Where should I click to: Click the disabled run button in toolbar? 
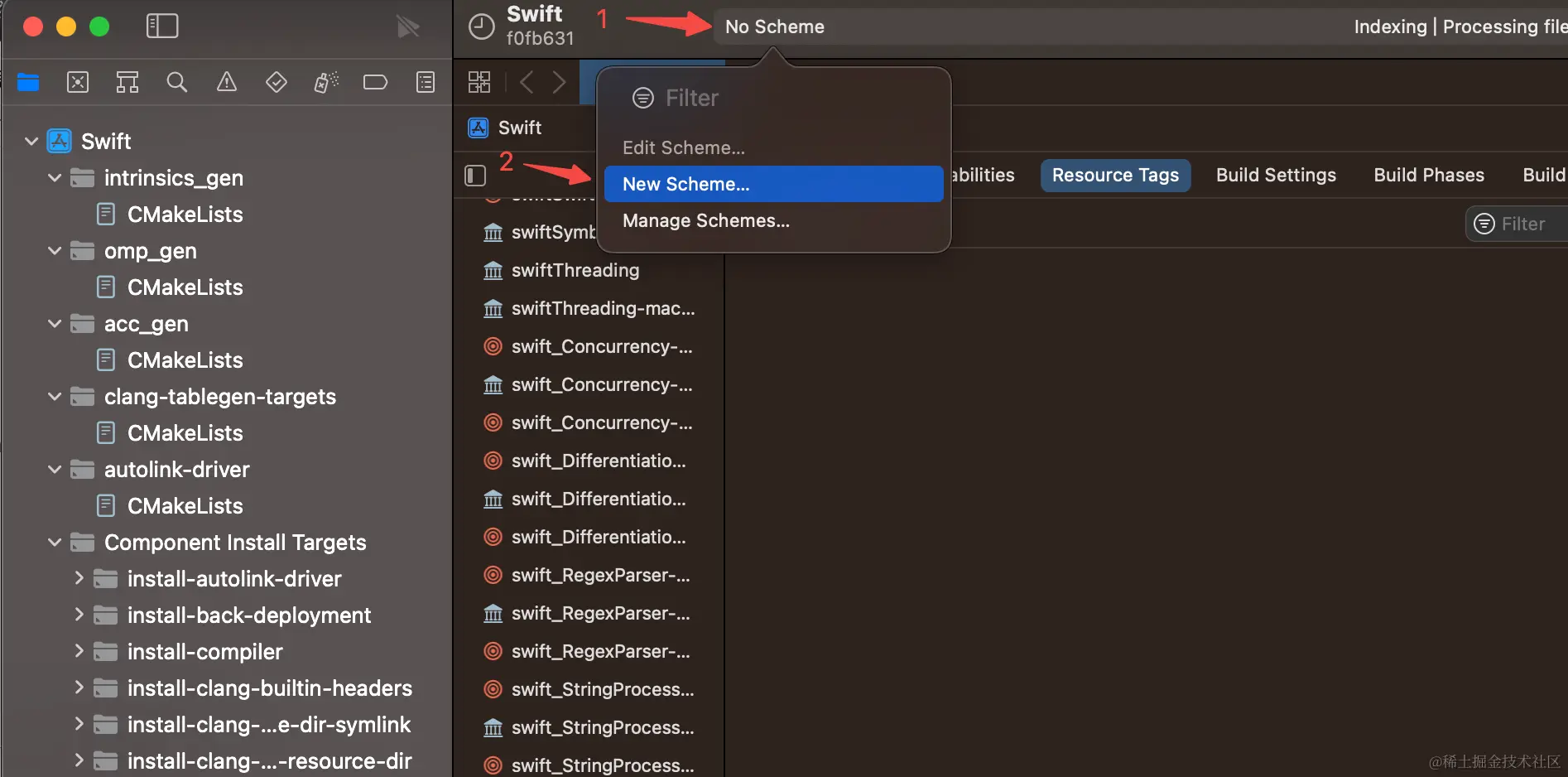pos(408,27)
